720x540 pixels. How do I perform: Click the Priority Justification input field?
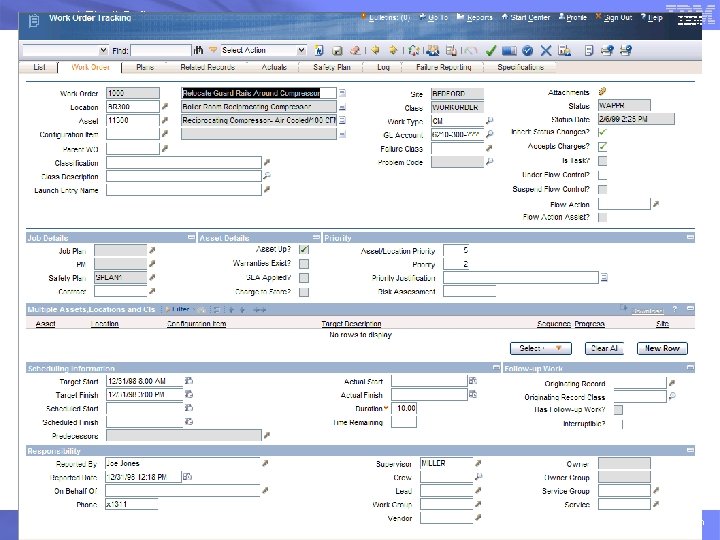coord(521,277)
